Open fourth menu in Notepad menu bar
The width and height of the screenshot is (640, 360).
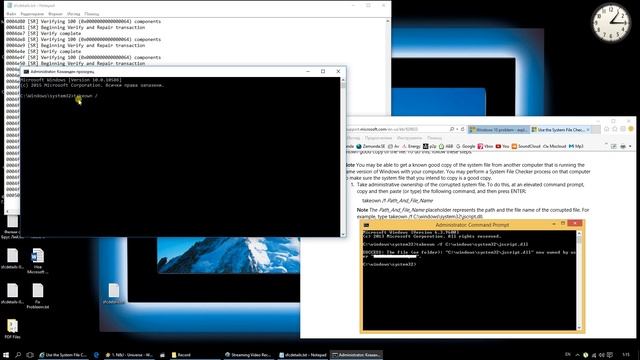73,13
